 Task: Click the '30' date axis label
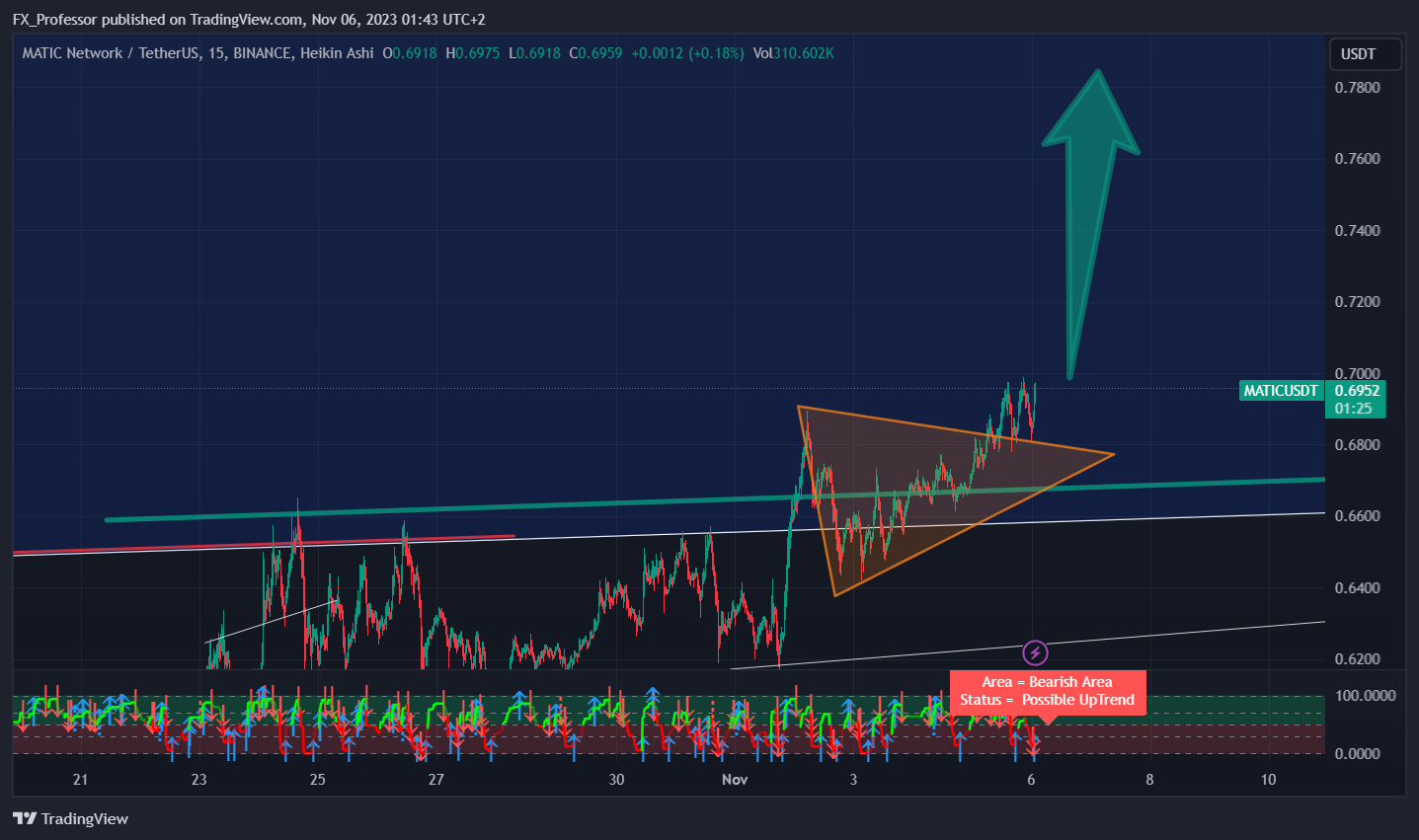[616, 780]
